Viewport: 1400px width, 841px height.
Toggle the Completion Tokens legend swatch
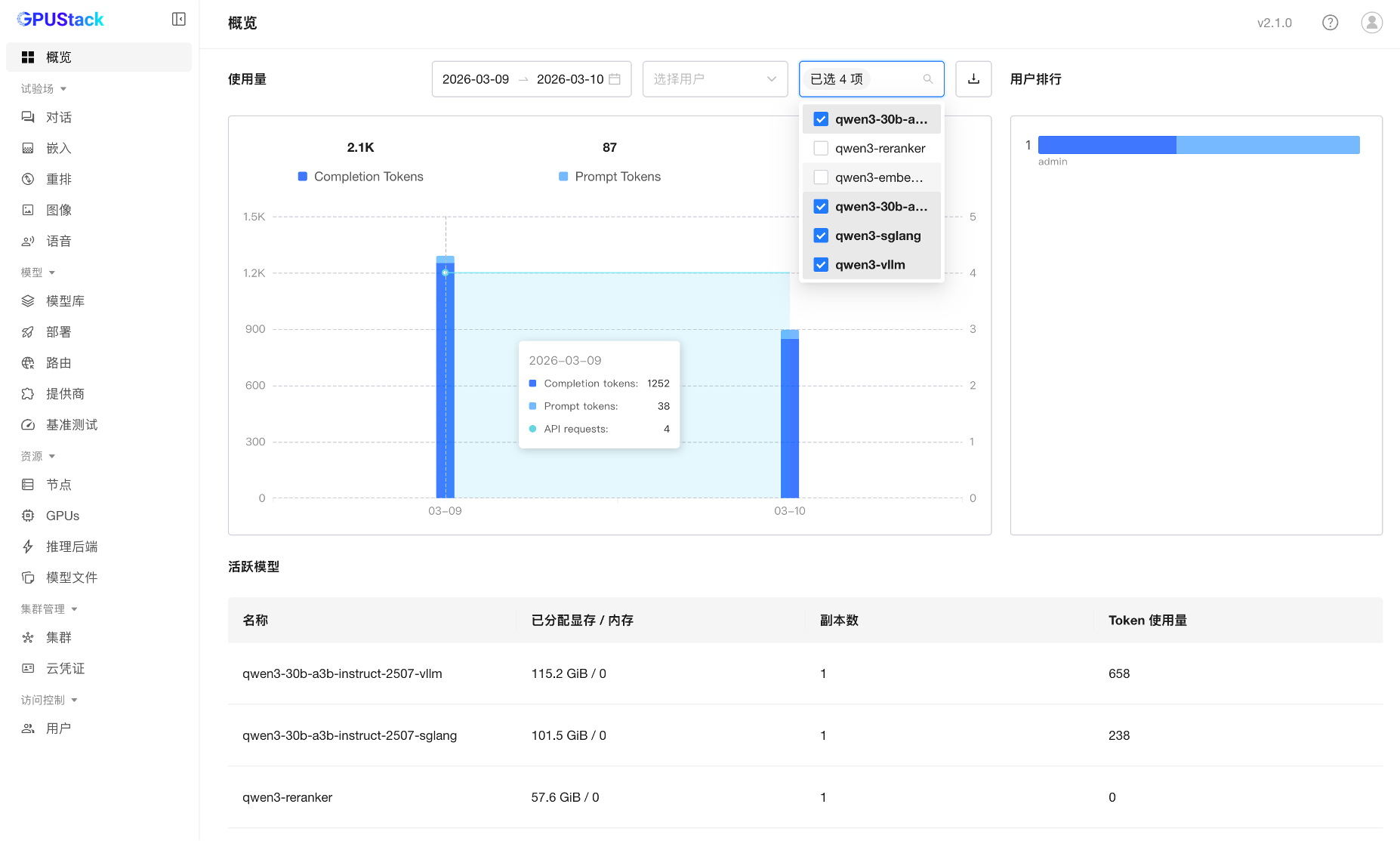(x=303, y=177)
